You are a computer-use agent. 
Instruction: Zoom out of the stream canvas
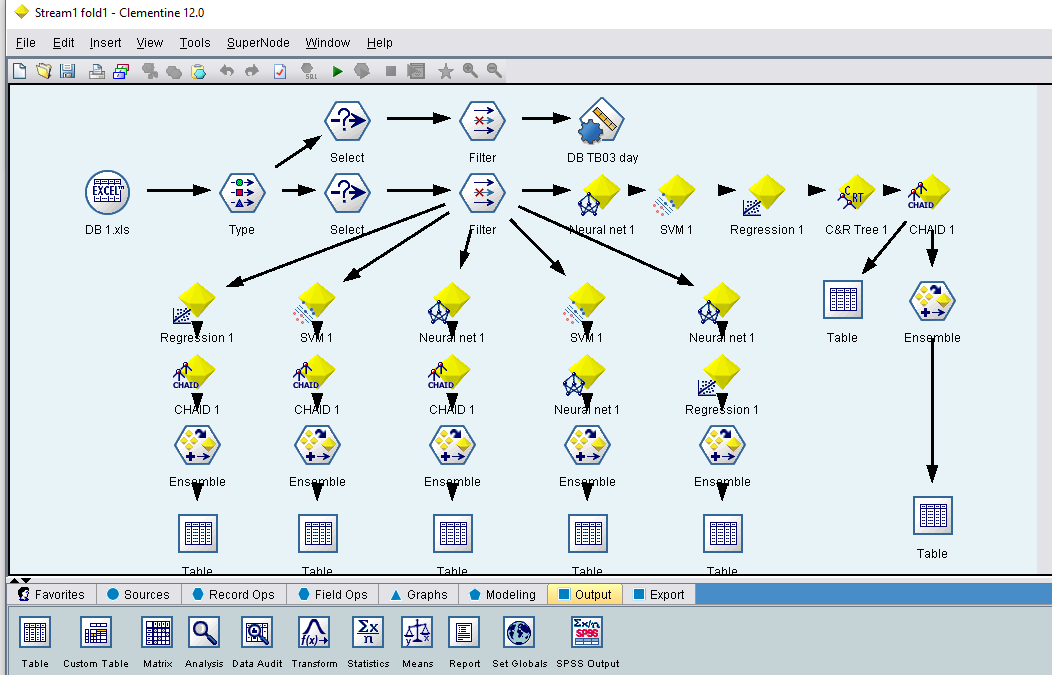click(x=494, y=70)
